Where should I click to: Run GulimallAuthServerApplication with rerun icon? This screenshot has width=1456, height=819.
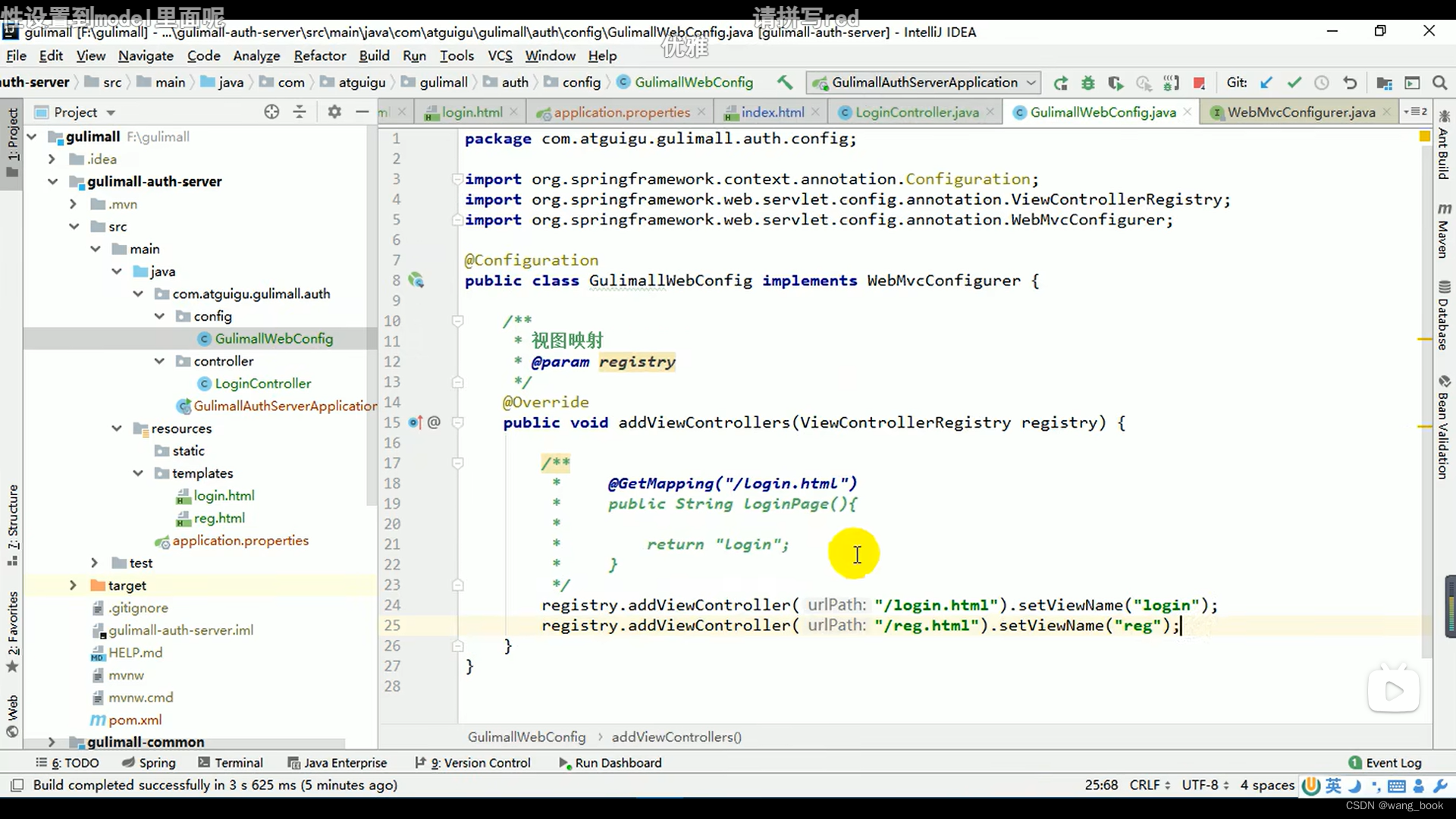pyautogui.click(x=1061, y=83)
